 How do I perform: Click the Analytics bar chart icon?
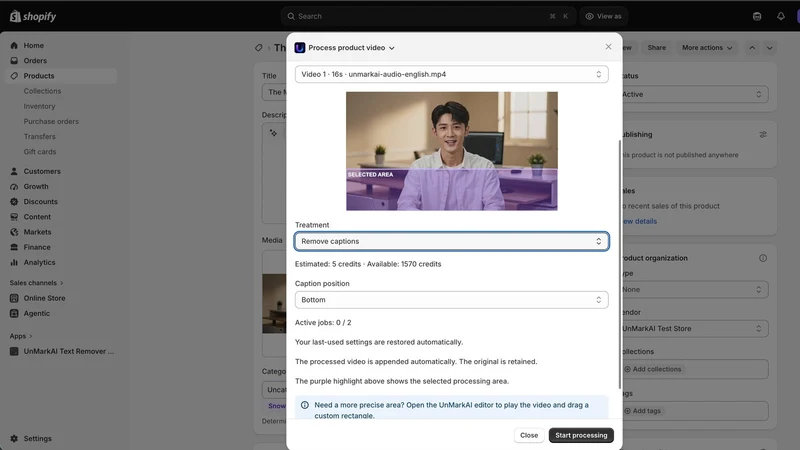[x=14, y=262]
